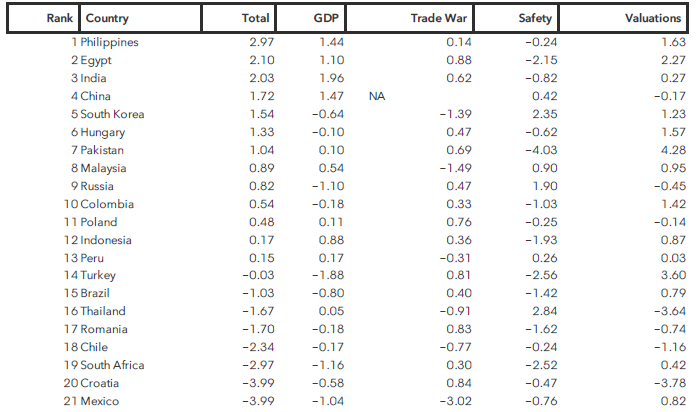Select India's GDP value 1.96
The image size is (700, 412).
pos(331,78)
